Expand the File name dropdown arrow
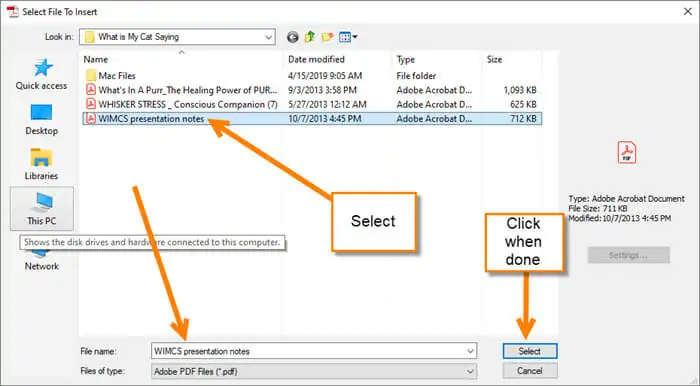This screenshot has height=386, width=700. click(x=470, y=351)
